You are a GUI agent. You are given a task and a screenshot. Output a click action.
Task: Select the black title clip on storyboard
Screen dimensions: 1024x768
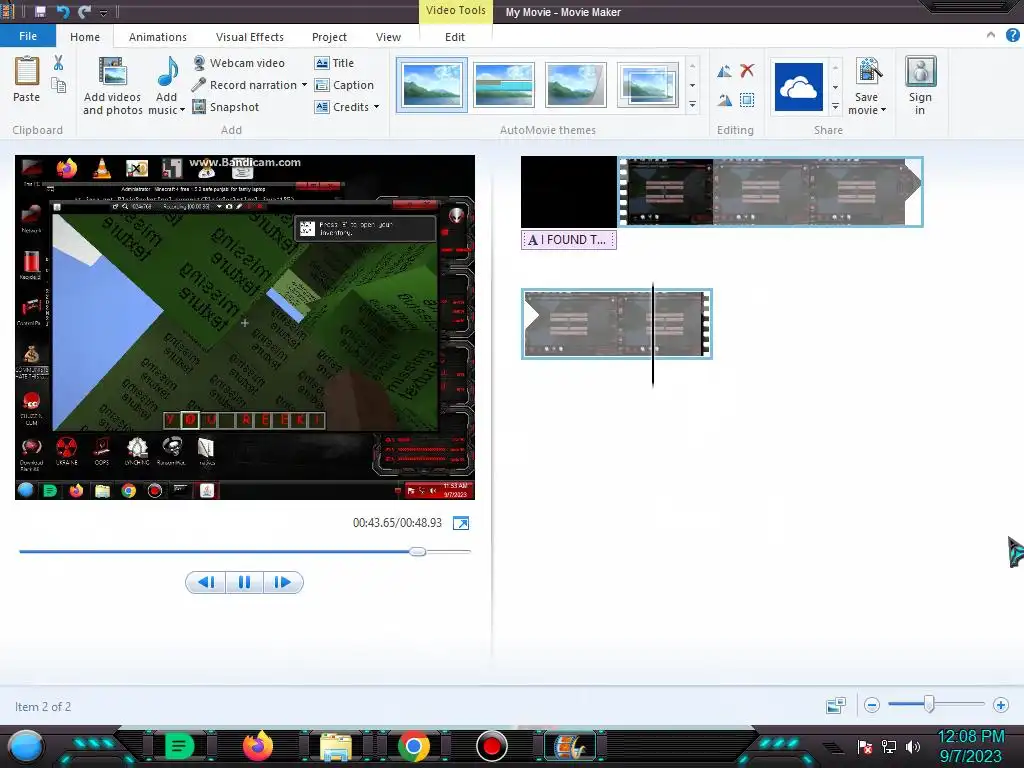569,191
